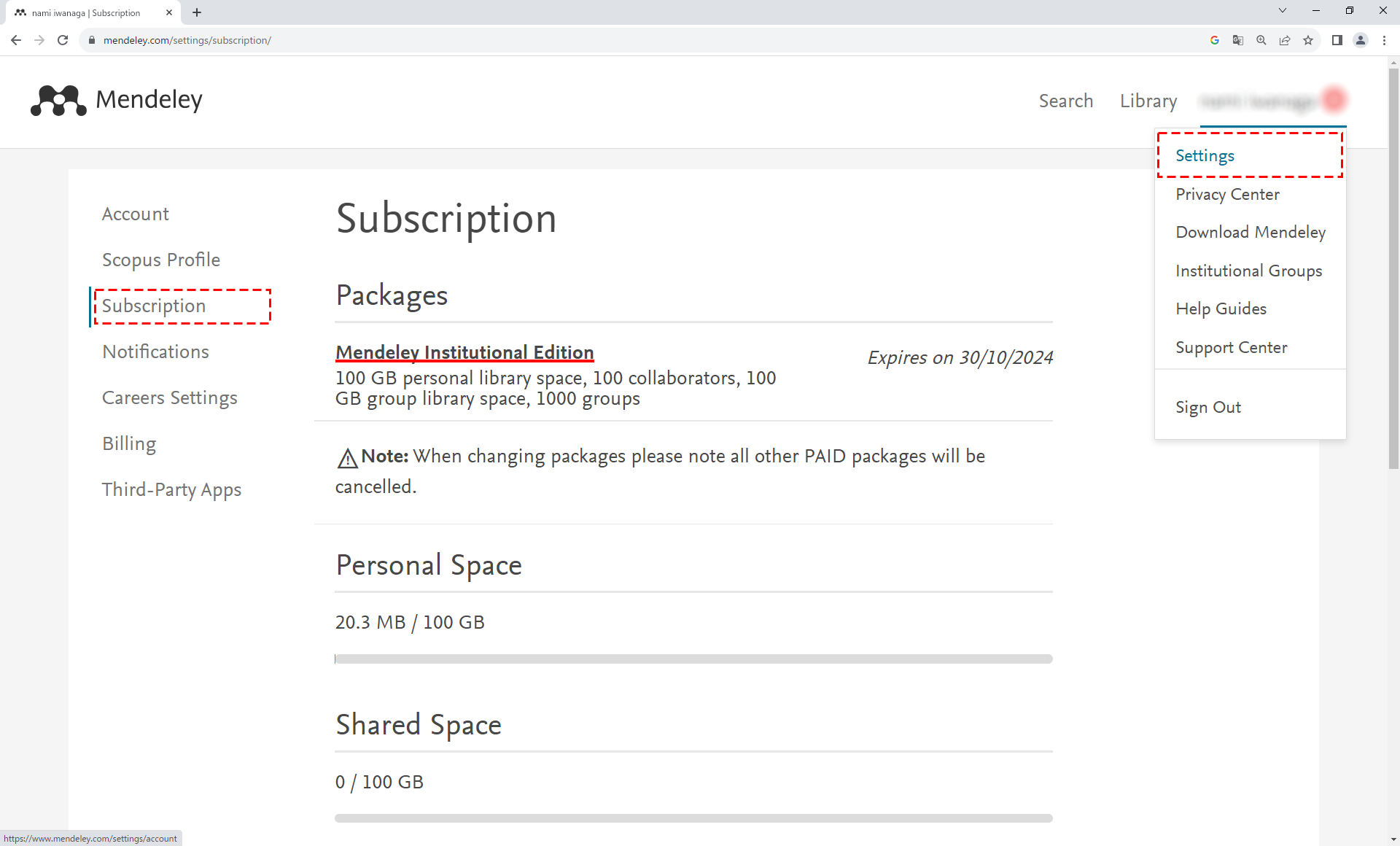This screenshot has height=846, width=1400.
Task: Click the Subscription page heading
Action: click(x=446, y=218)
